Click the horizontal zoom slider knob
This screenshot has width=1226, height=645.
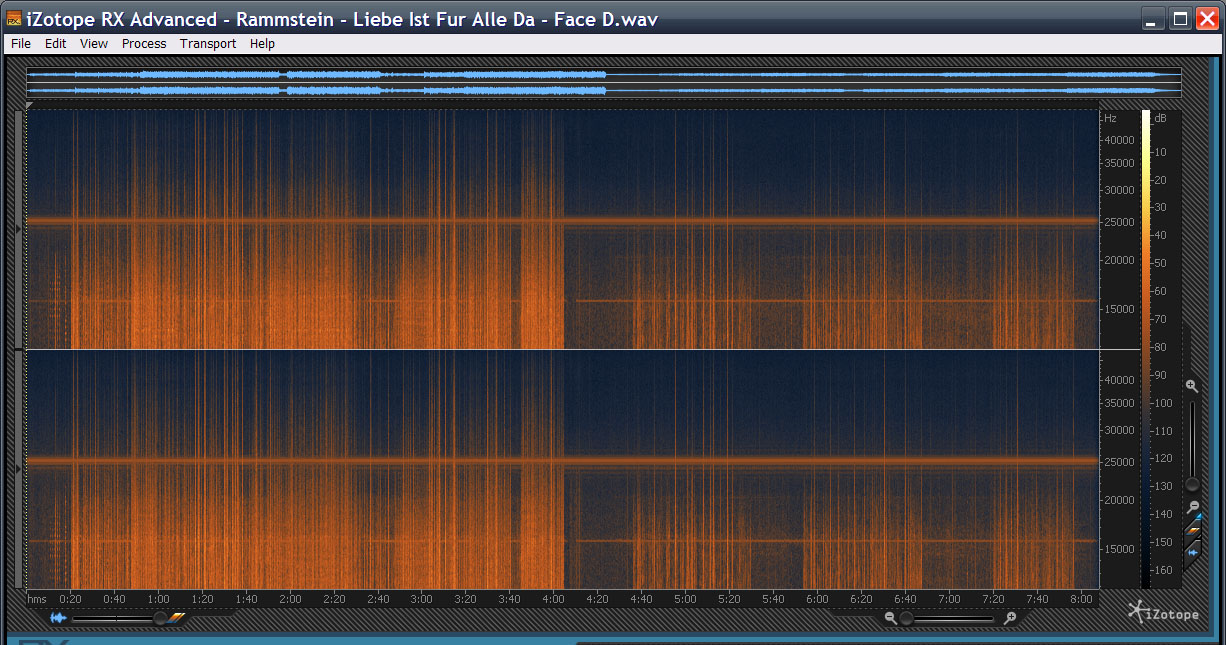906,619
